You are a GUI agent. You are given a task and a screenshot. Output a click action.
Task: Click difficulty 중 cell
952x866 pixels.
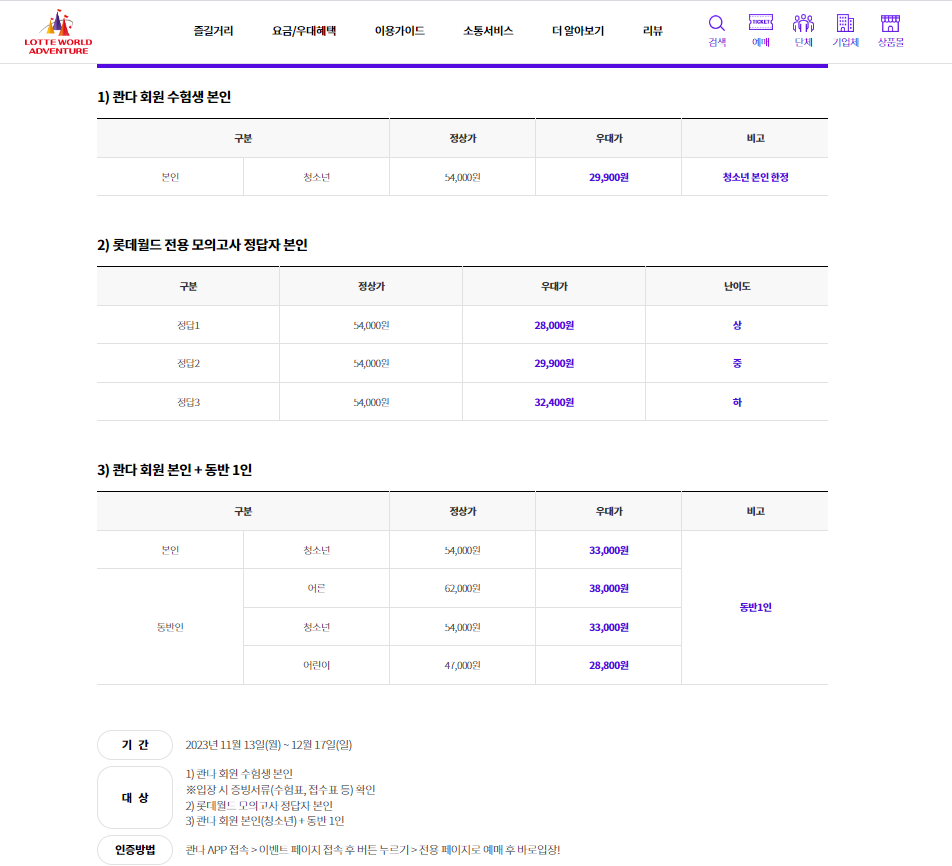tap(737, 363)
